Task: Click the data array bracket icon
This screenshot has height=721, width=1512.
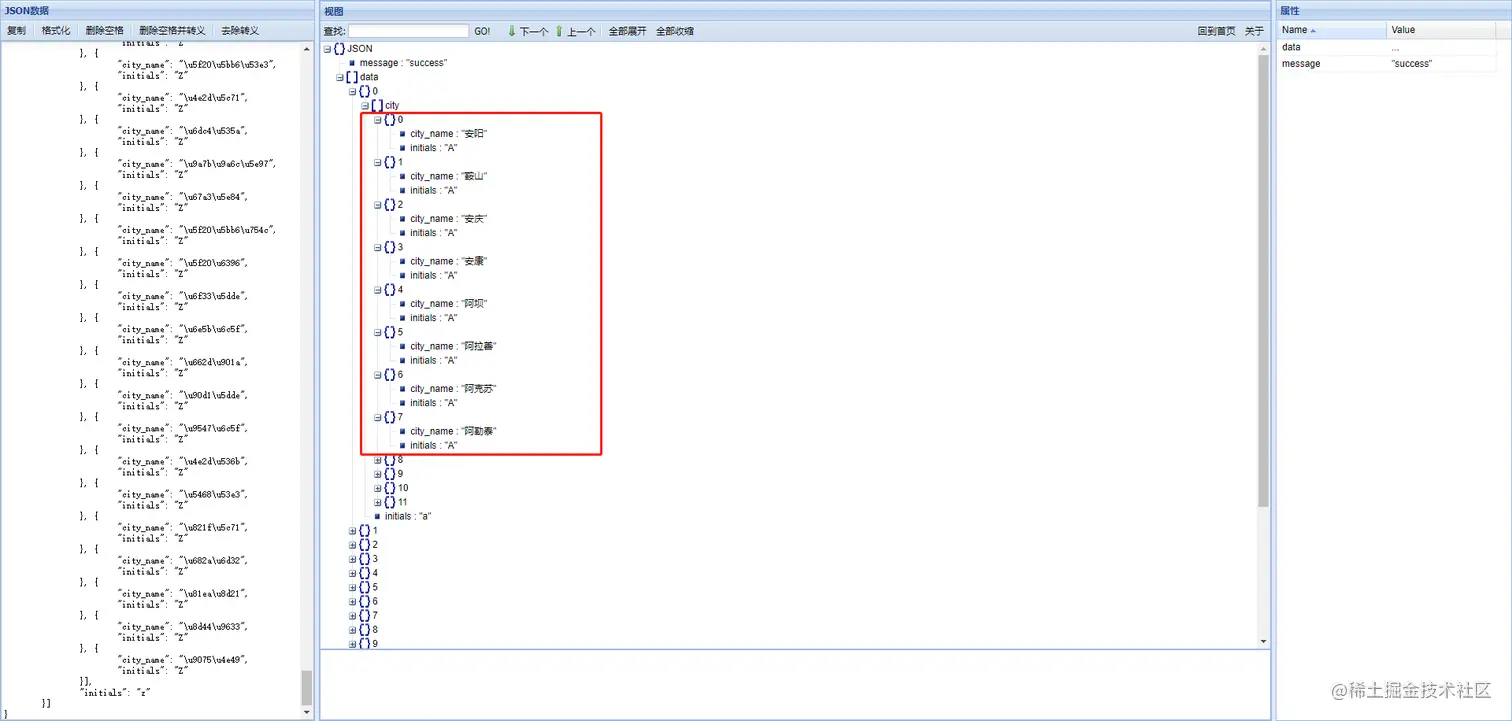Action: click(x=352, y=77)
